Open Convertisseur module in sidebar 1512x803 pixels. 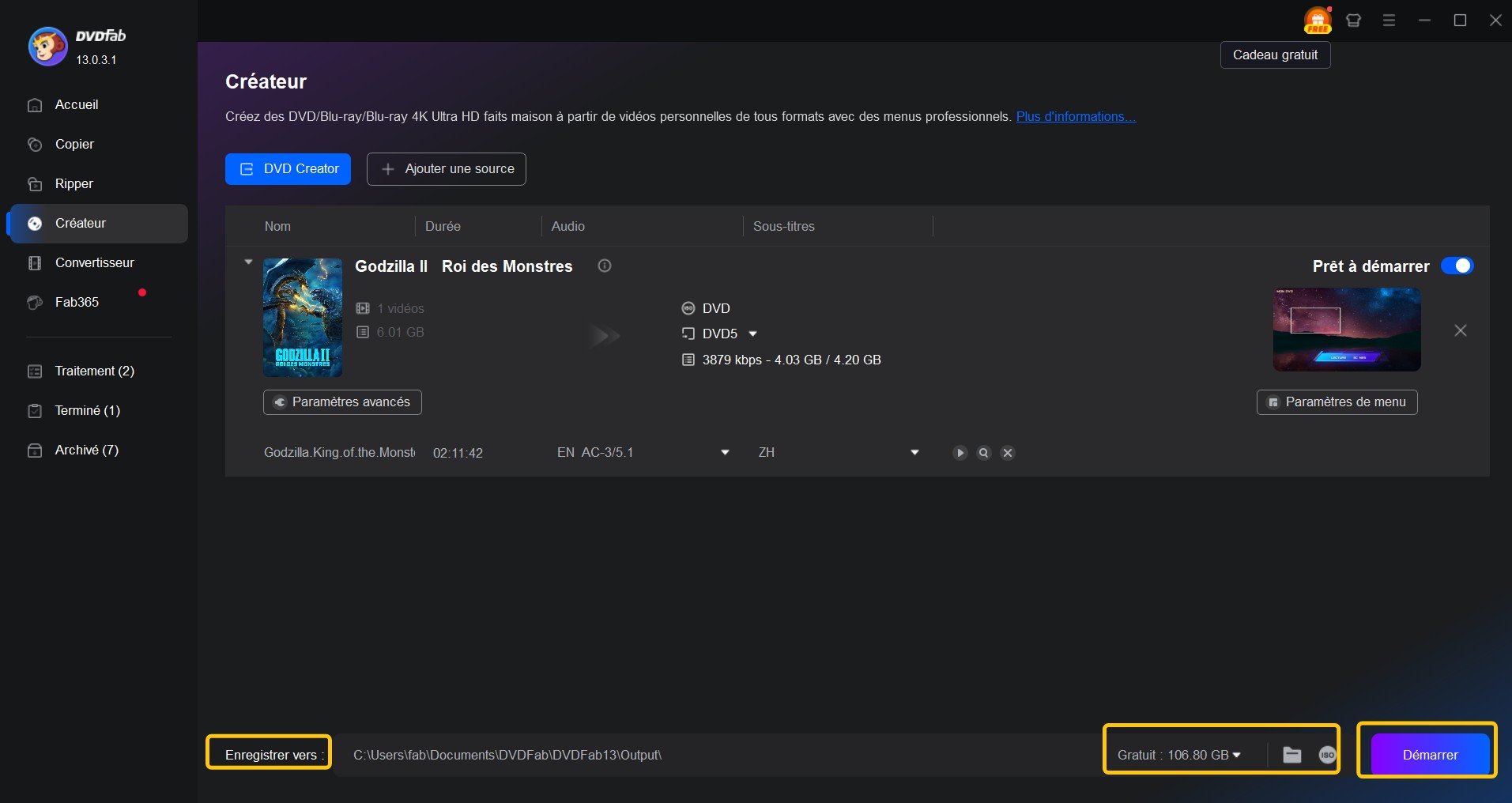point(94,262)
